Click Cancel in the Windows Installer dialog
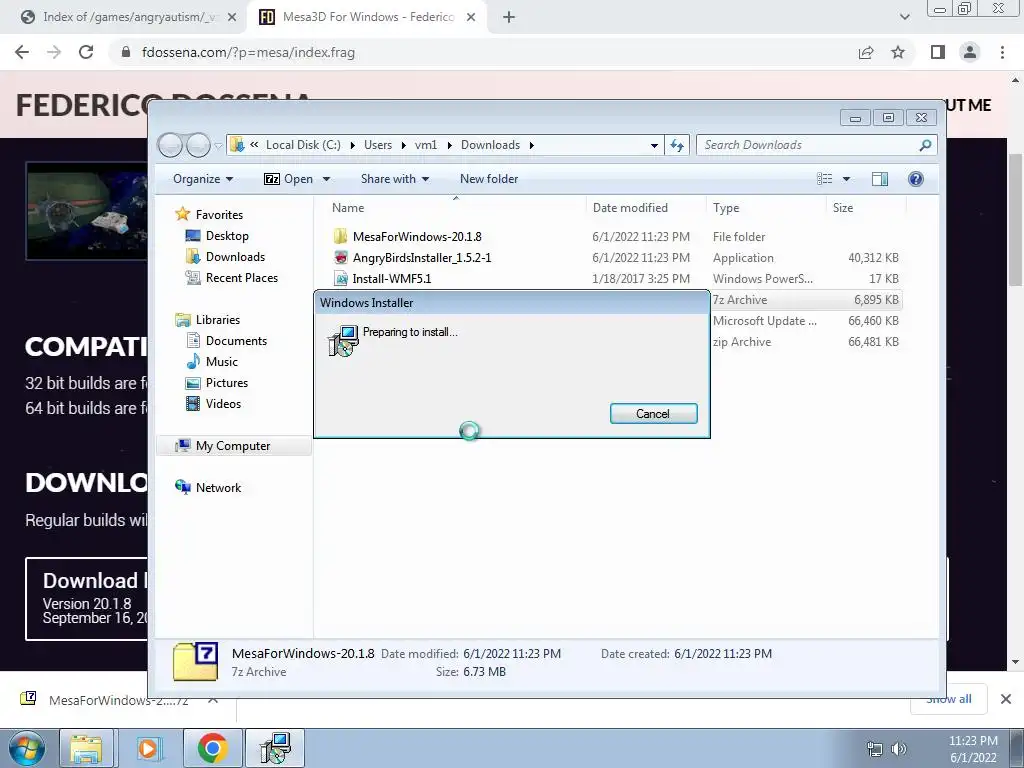This screenshot has width=1024, height=768. click(653, 413)
